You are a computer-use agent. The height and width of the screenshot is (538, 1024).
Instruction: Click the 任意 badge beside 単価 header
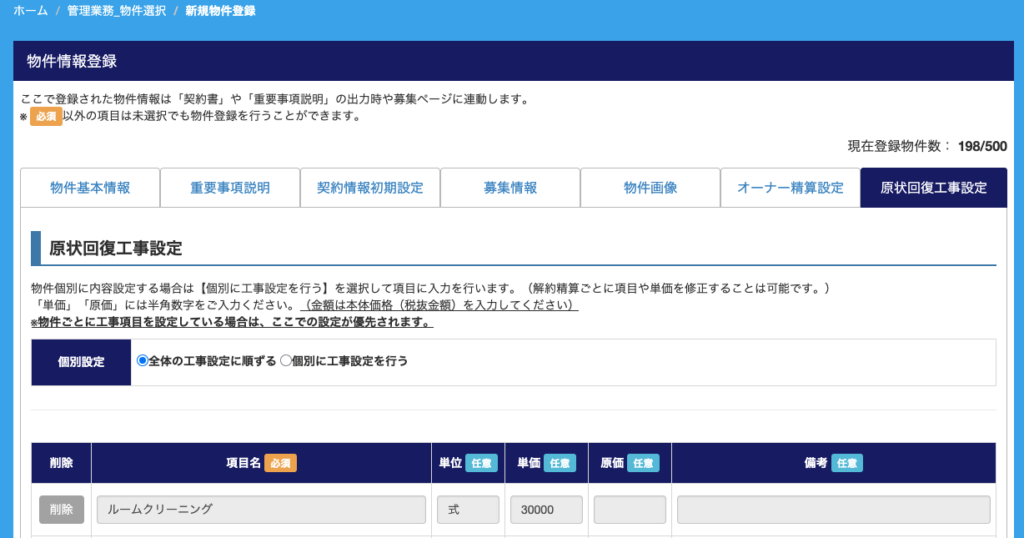(560, 463)
